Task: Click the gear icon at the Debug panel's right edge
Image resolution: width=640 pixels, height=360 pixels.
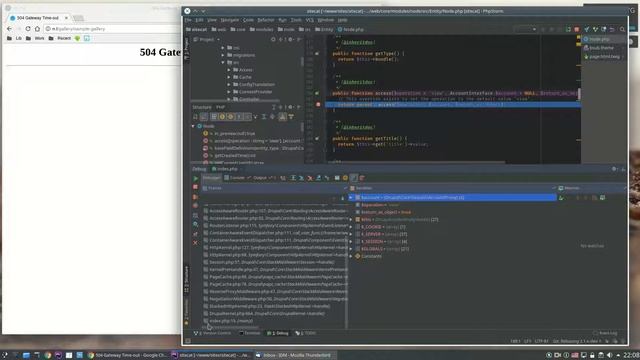Action: pos(614,169)
